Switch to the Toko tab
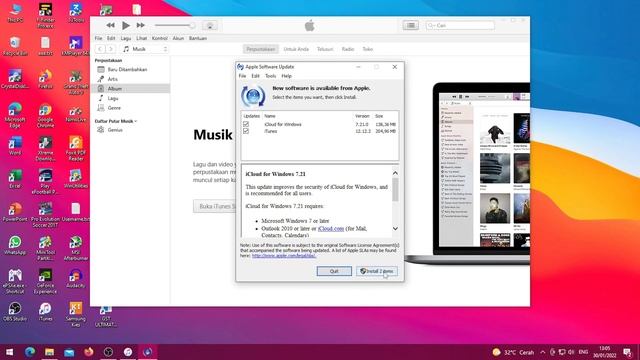The height and width of the screenshot is (360, 640). pos(368,49)
